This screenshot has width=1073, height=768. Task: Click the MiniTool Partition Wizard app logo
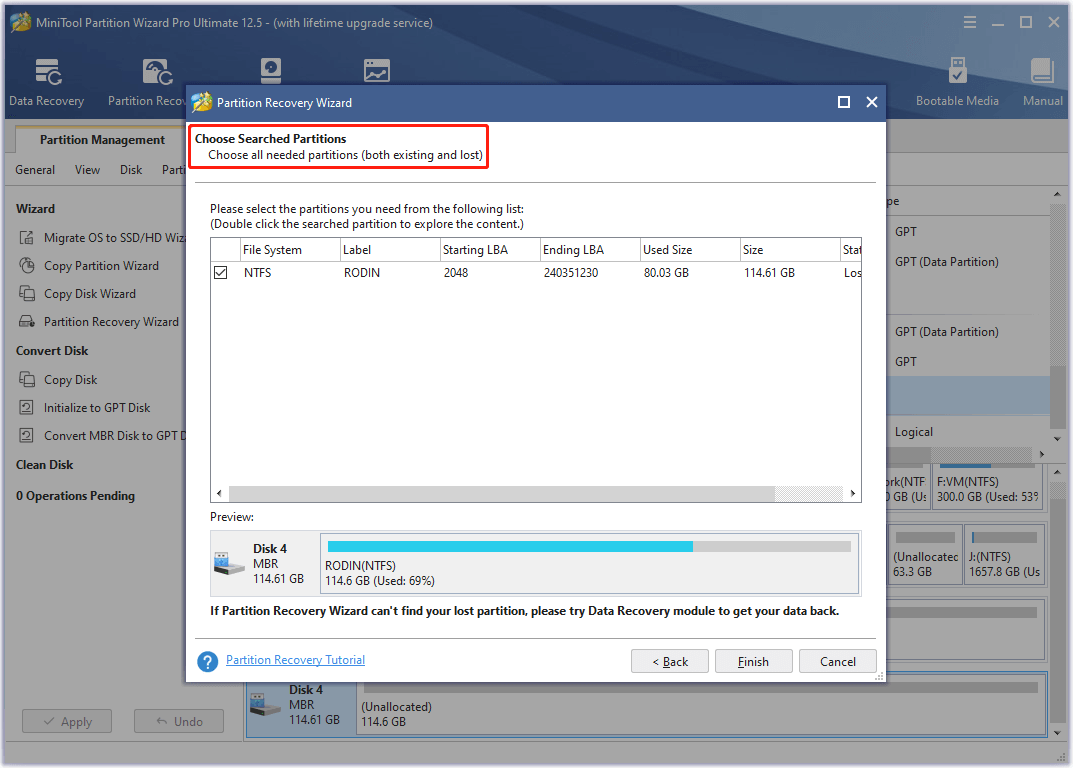click(x=20, y=22)
